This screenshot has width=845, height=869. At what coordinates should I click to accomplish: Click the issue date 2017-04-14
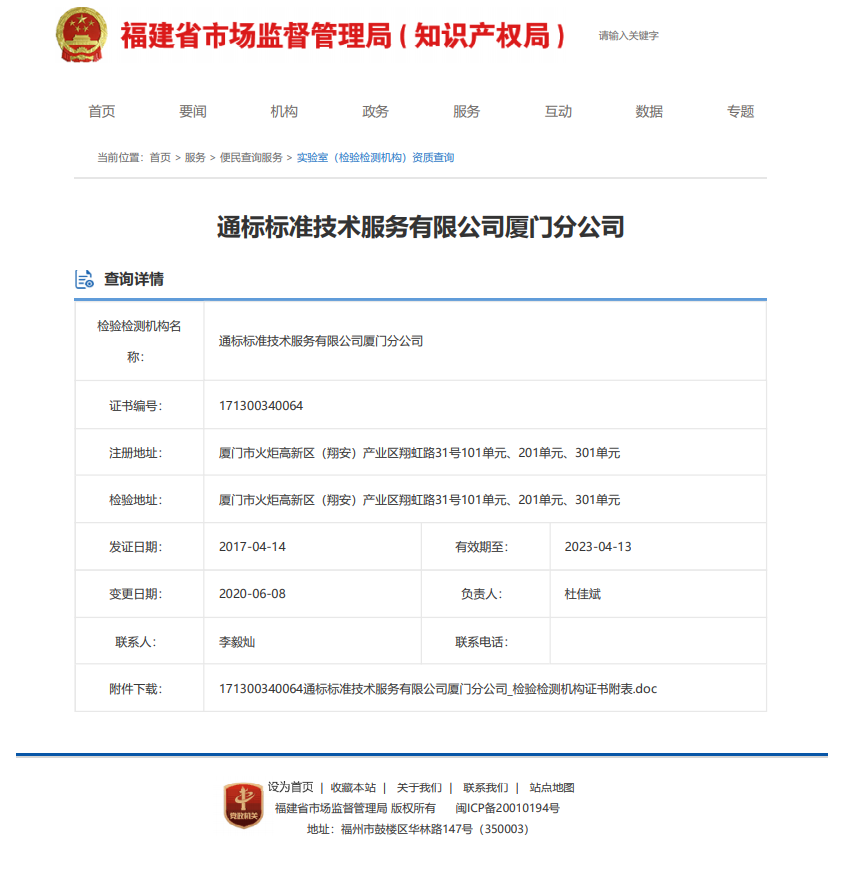click(252, 547)
